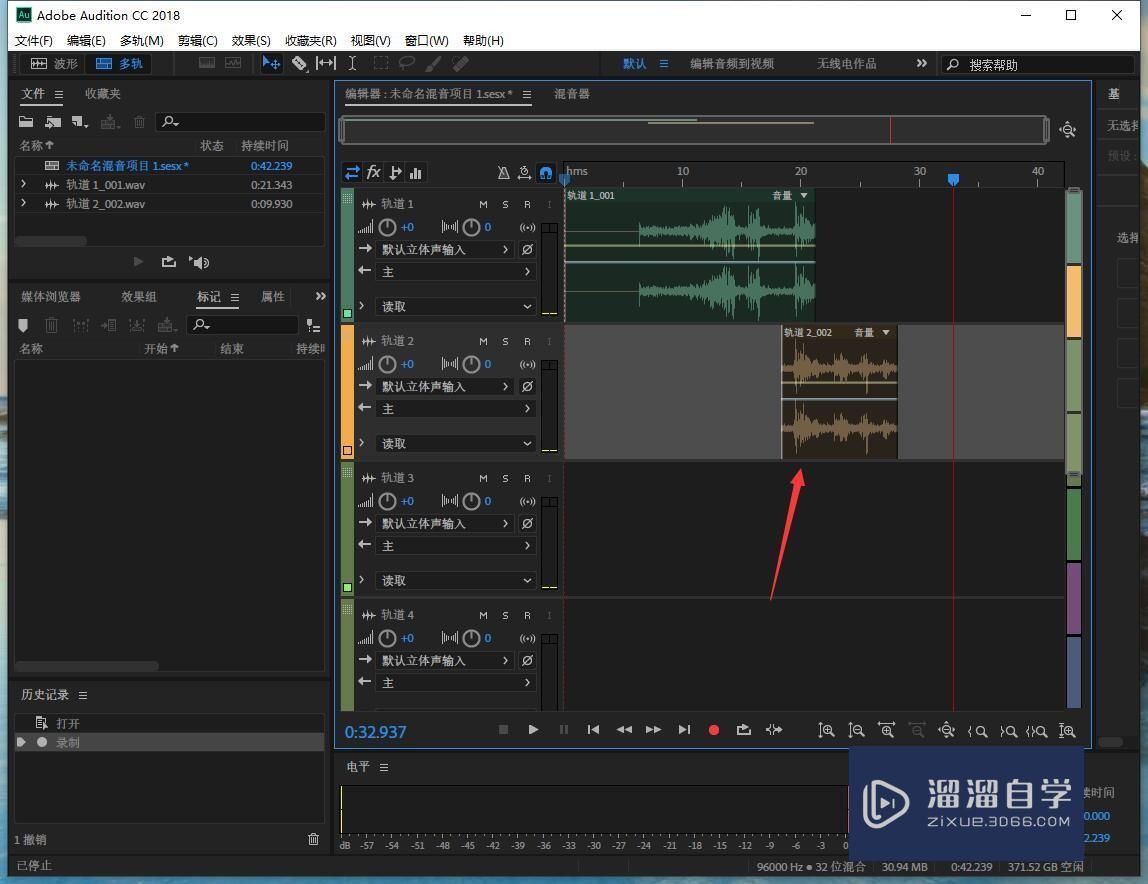The image size is (1148, 884).
Task: Click the timecode 0:32.937 display
Action: (x=375, y=732)
